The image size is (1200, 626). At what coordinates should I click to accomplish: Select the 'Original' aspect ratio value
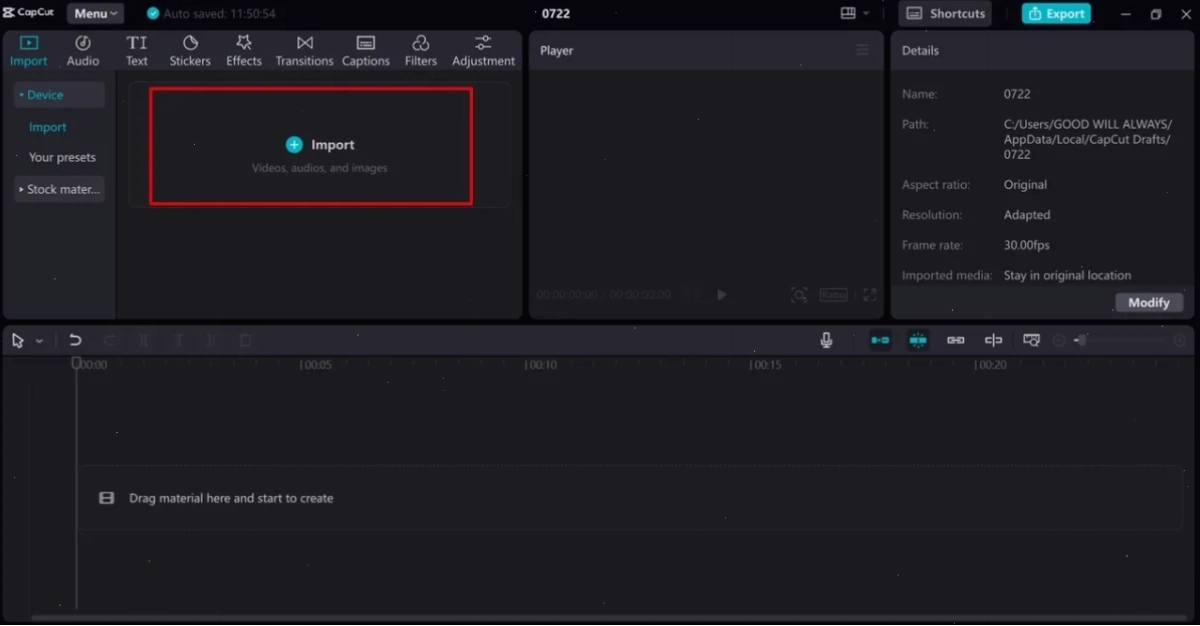tap(1025, 185)
